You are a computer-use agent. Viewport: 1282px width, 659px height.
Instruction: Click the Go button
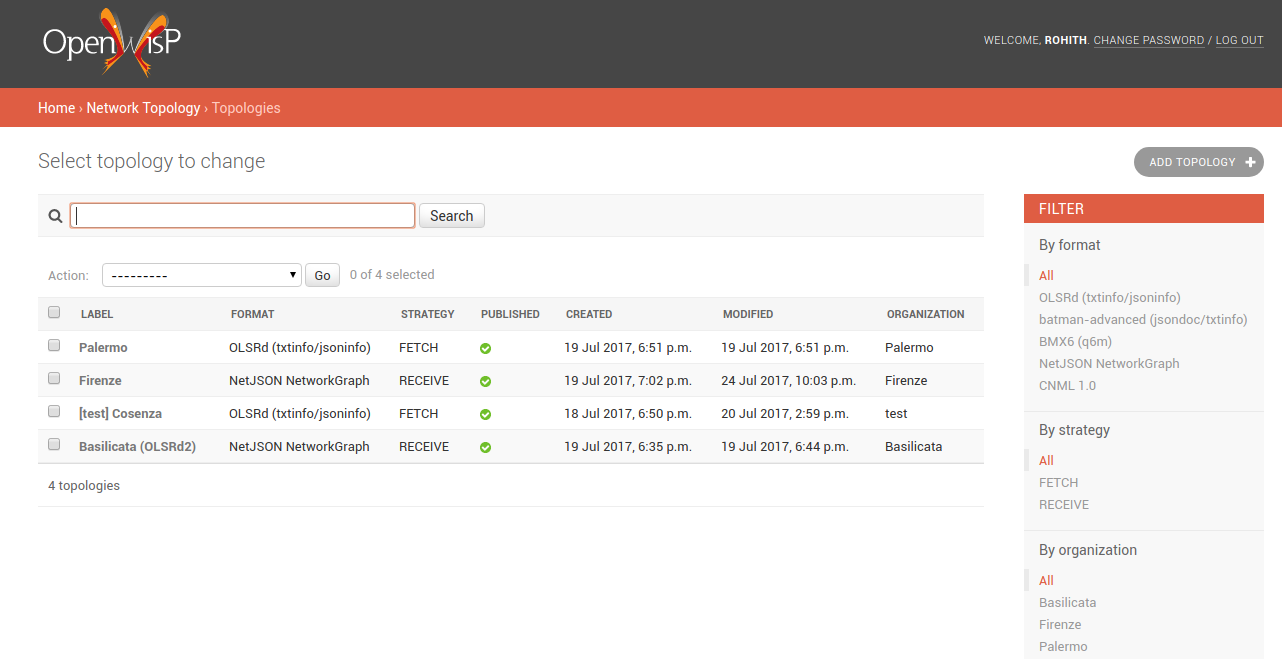[x=322, y=275]
